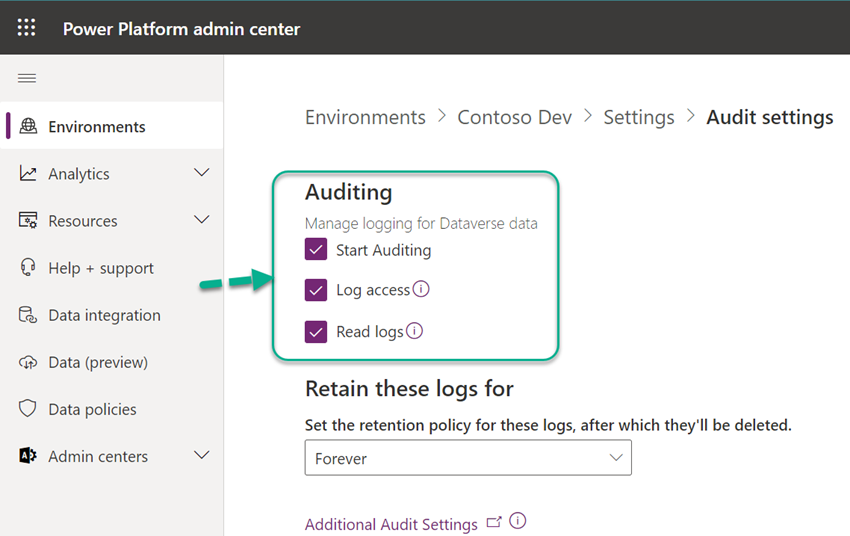Open Data policies navigation item
This screenshot has height=536, width=850.
coord(112,409)
